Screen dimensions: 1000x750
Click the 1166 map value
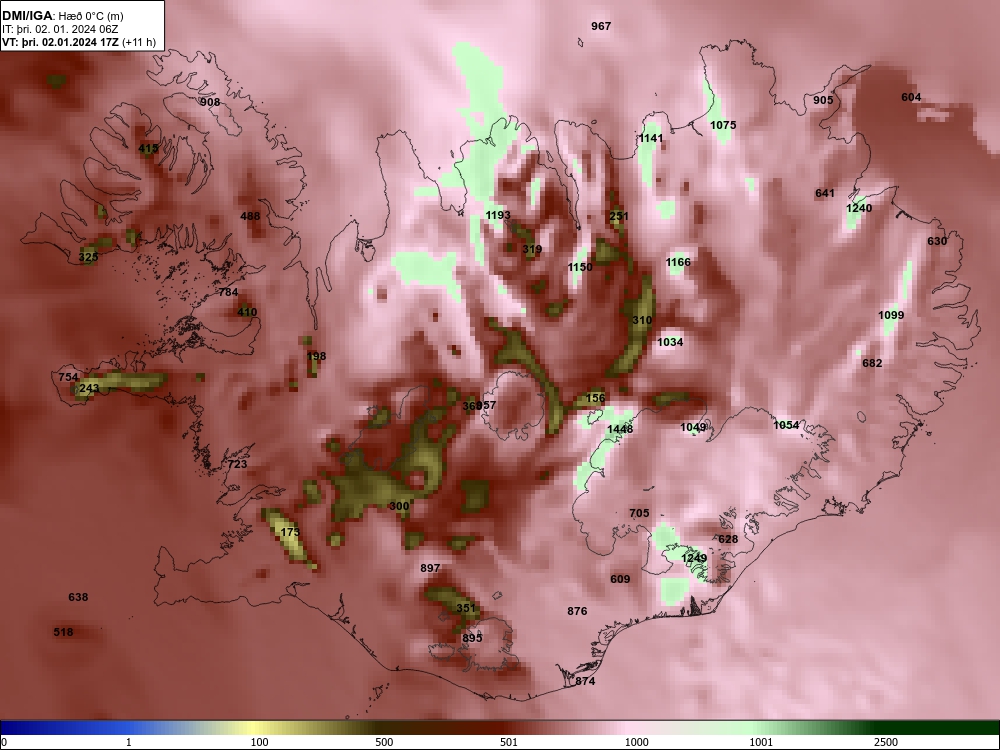point(678,263)
